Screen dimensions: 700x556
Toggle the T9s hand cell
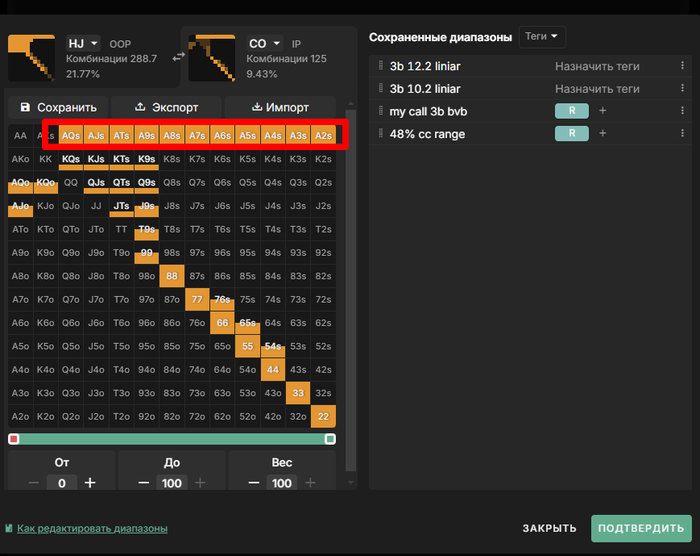coord(146,229)
